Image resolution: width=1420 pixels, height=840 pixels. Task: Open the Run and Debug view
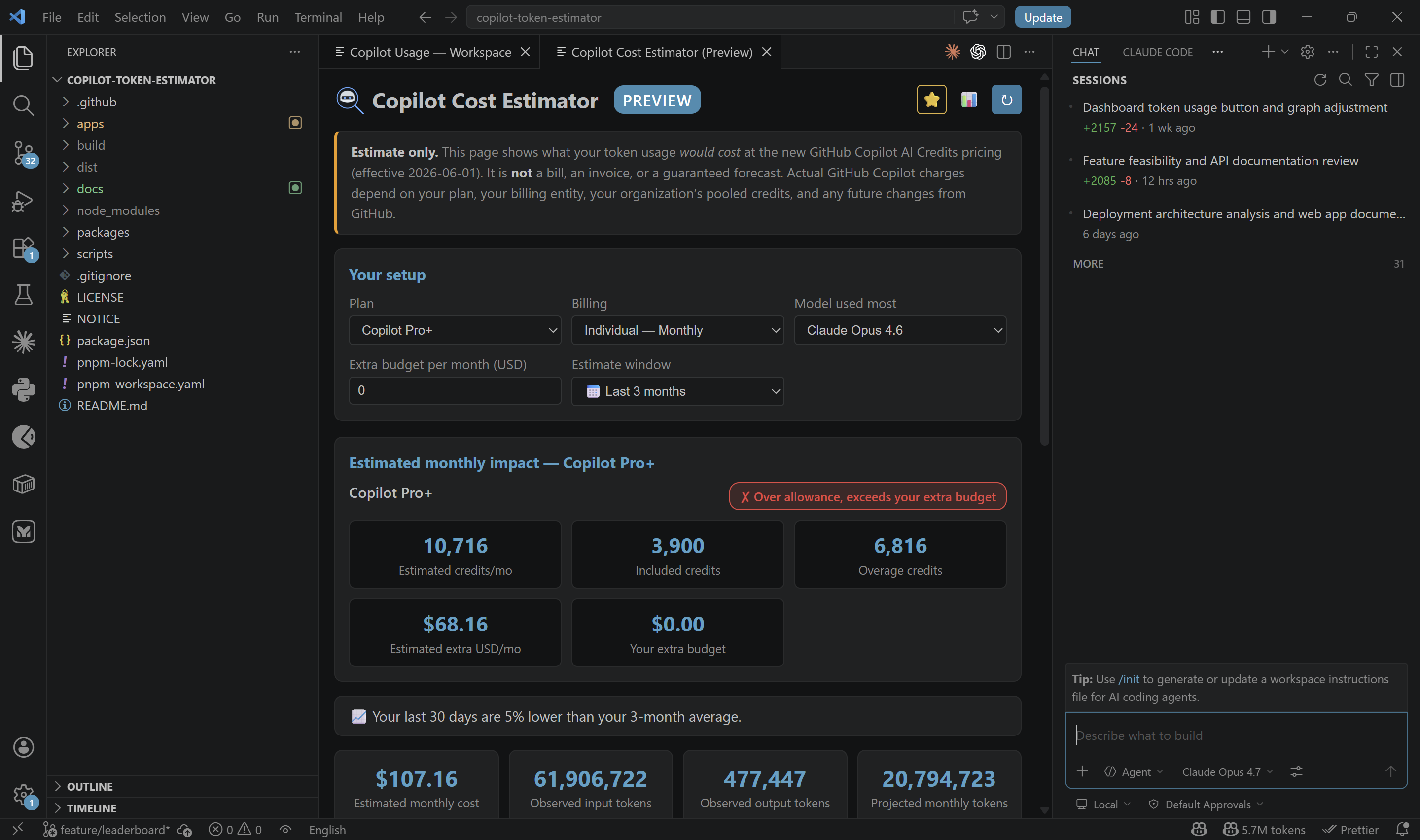[x=23, y=201]
